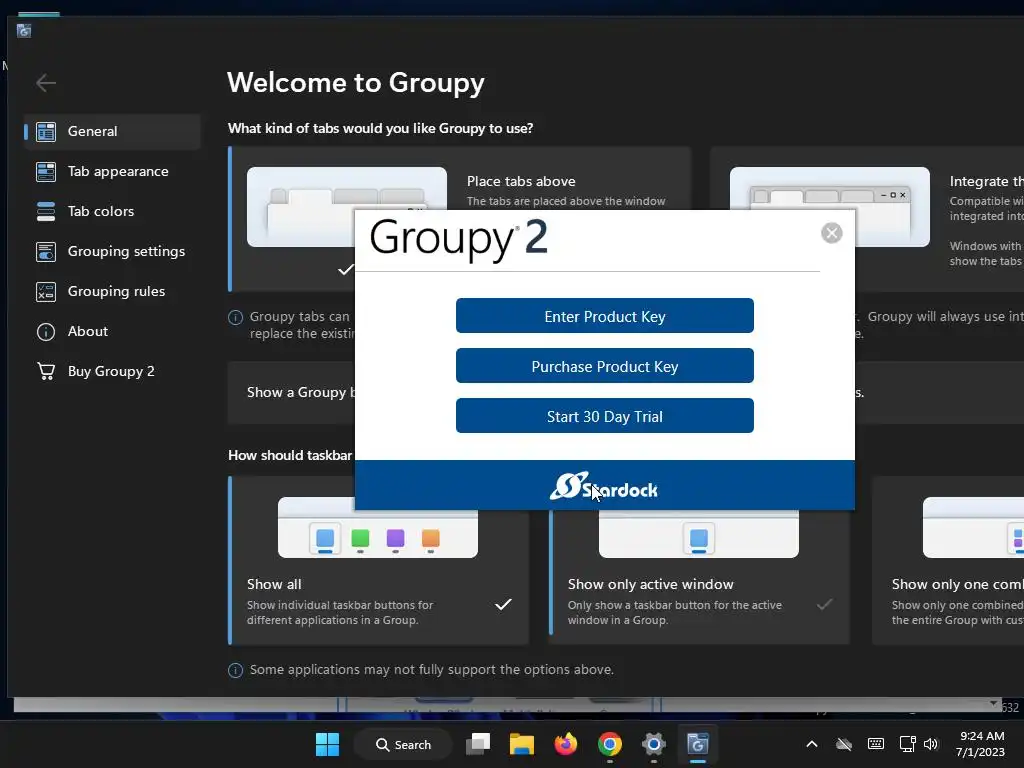Click the Show all preview thumbnail
This screenshot has height=768, width=1024.
[377, 527]
